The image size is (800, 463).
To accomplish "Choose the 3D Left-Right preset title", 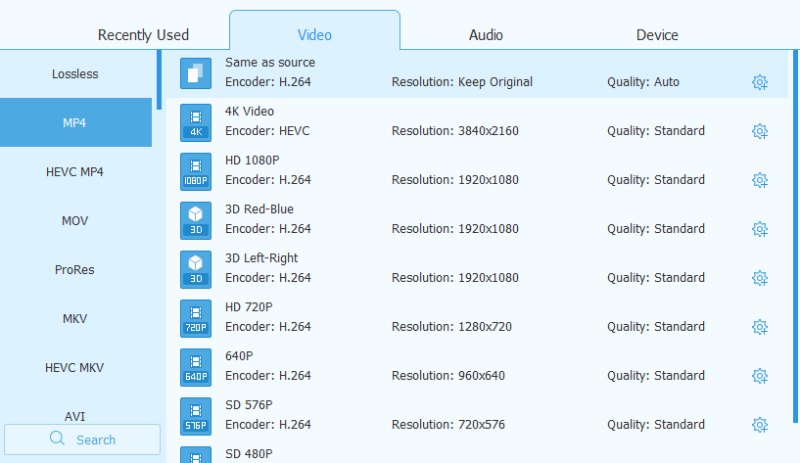I will (x=261, y=258).
